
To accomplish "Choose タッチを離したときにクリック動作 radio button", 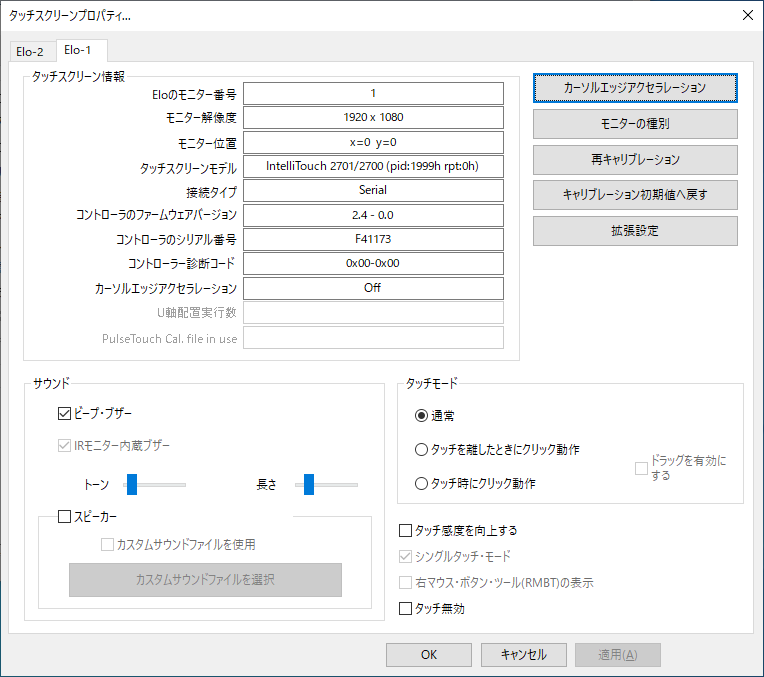I will click(x=421, y=450).
